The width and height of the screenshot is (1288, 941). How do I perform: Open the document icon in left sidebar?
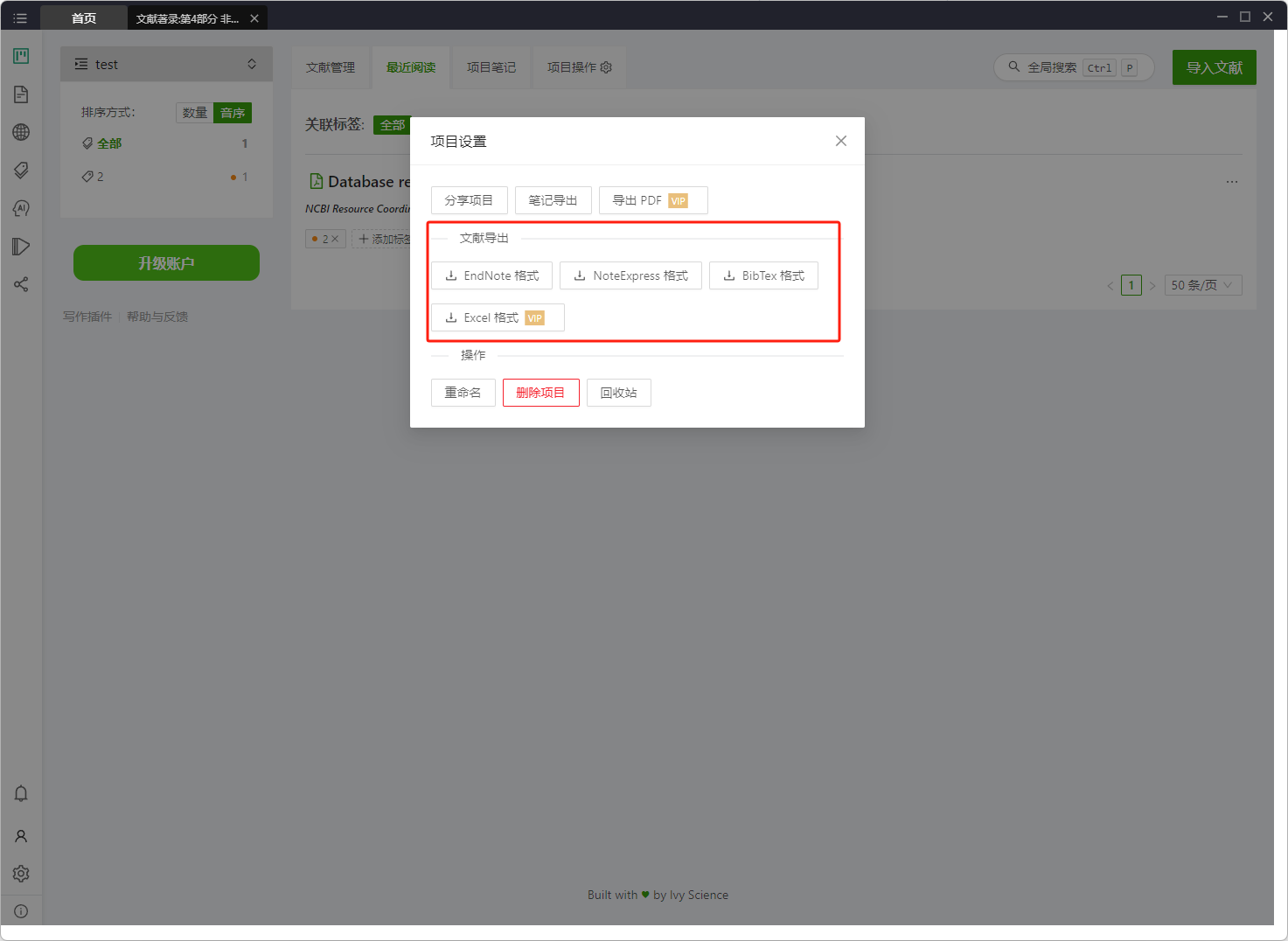click(21, 94)
